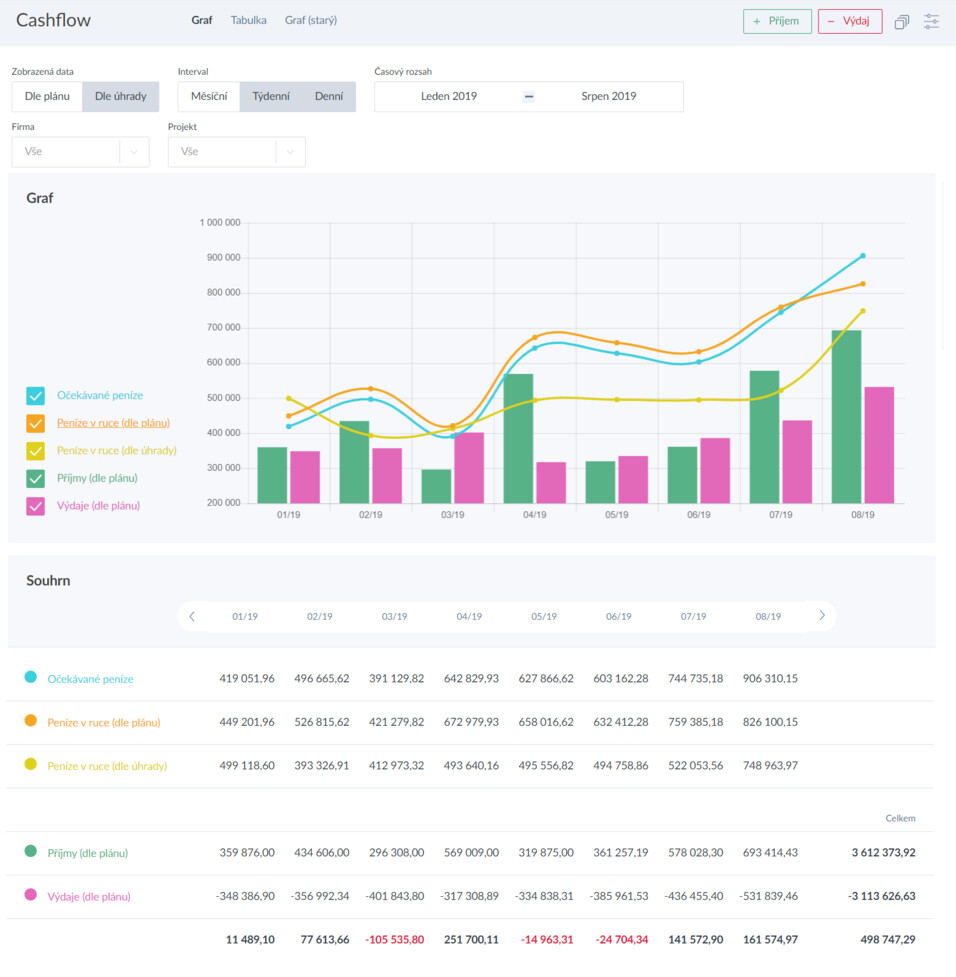956x977 pixels.
Task: Click the cyan dot beside Očekávané peníze row
Action: pyautogui.click(x=30, y=678)
